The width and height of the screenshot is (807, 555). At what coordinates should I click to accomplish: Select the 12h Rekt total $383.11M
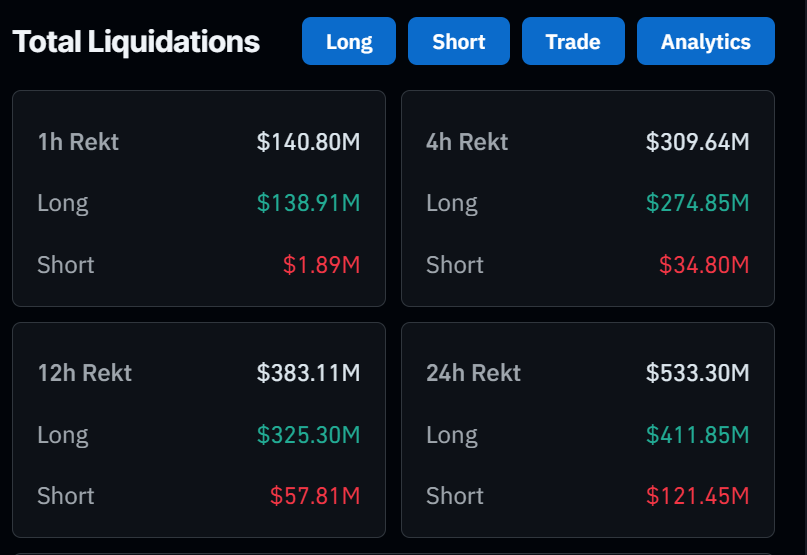click(x=308, y=373)
